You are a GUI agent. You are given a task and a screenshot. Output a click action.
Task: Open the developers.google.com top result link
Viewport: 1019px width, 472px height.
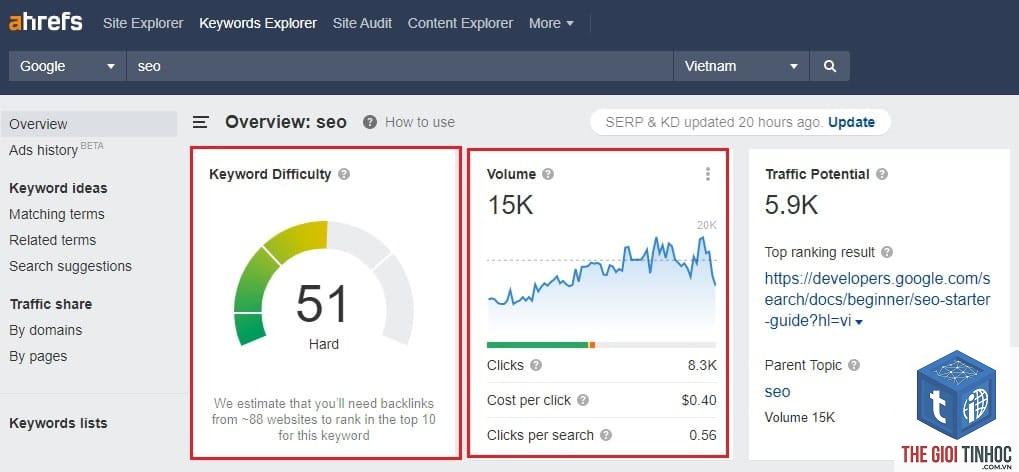tap(877, 300)
